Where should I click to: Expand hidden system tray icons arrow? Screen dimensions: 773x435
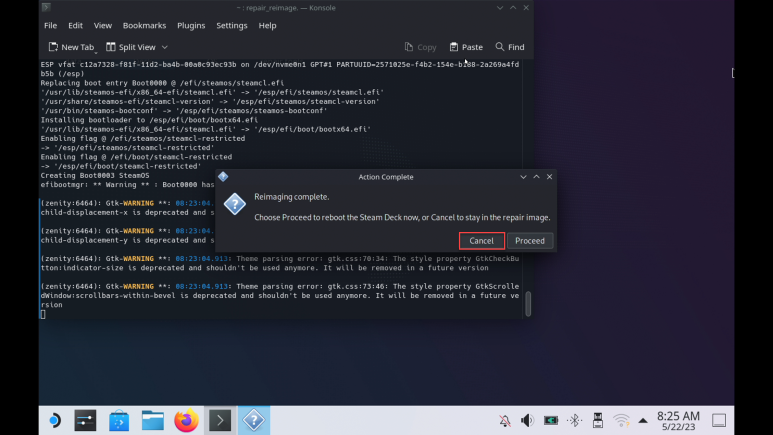pyautogui.click(x=643, y=421)
